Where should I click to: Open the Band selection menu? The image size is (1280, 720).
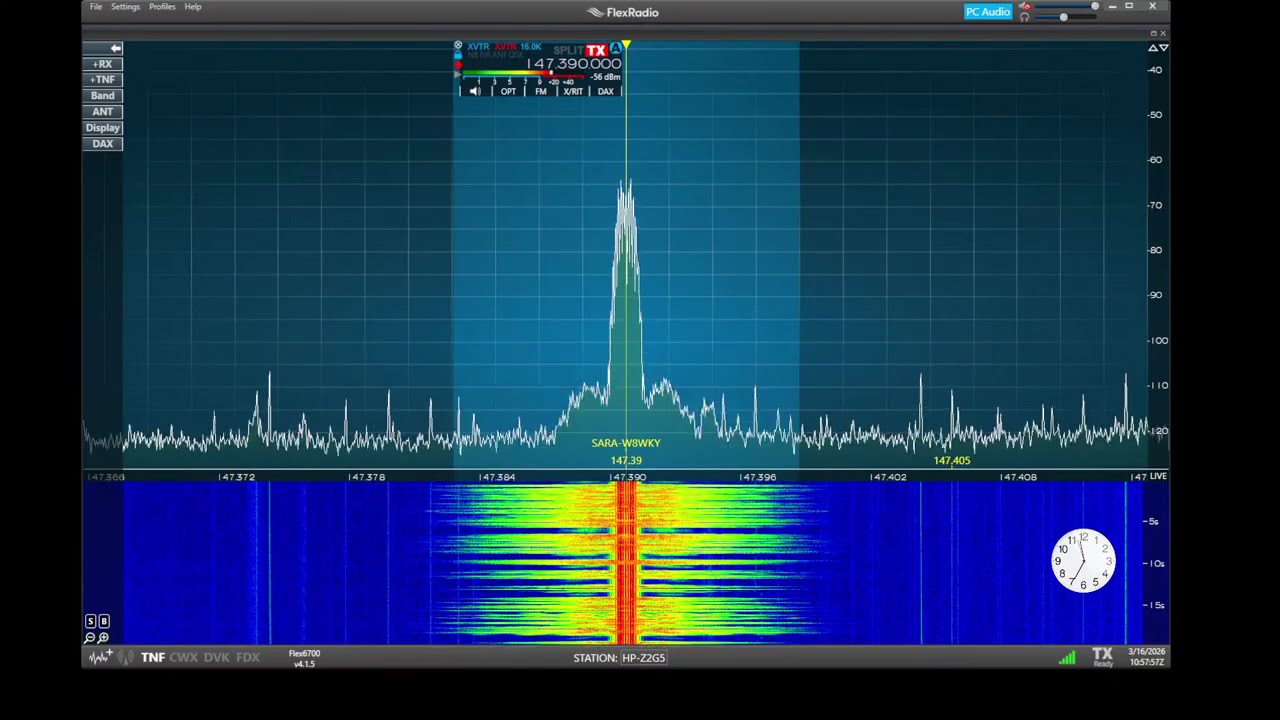[102, 96]
